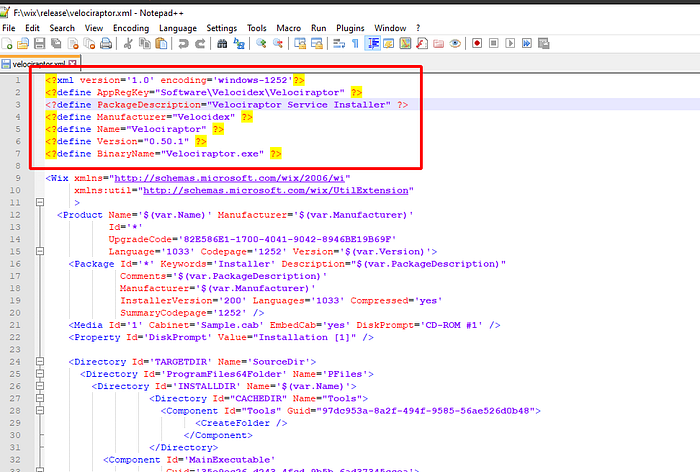Zoom in with the magnifier plus icon
700x472 pixels.
(261, 44)
